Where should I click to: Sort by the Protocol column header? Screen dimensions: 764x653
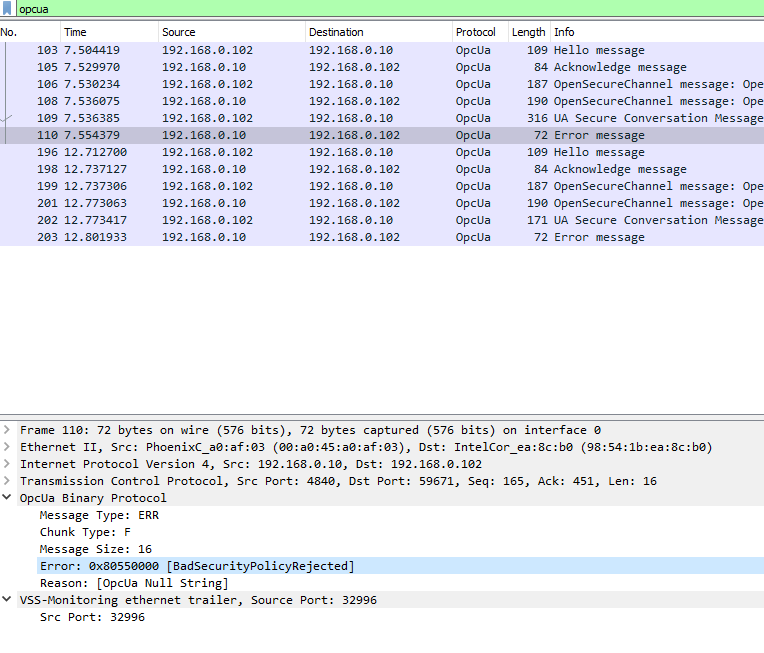(x=475, y=32)
